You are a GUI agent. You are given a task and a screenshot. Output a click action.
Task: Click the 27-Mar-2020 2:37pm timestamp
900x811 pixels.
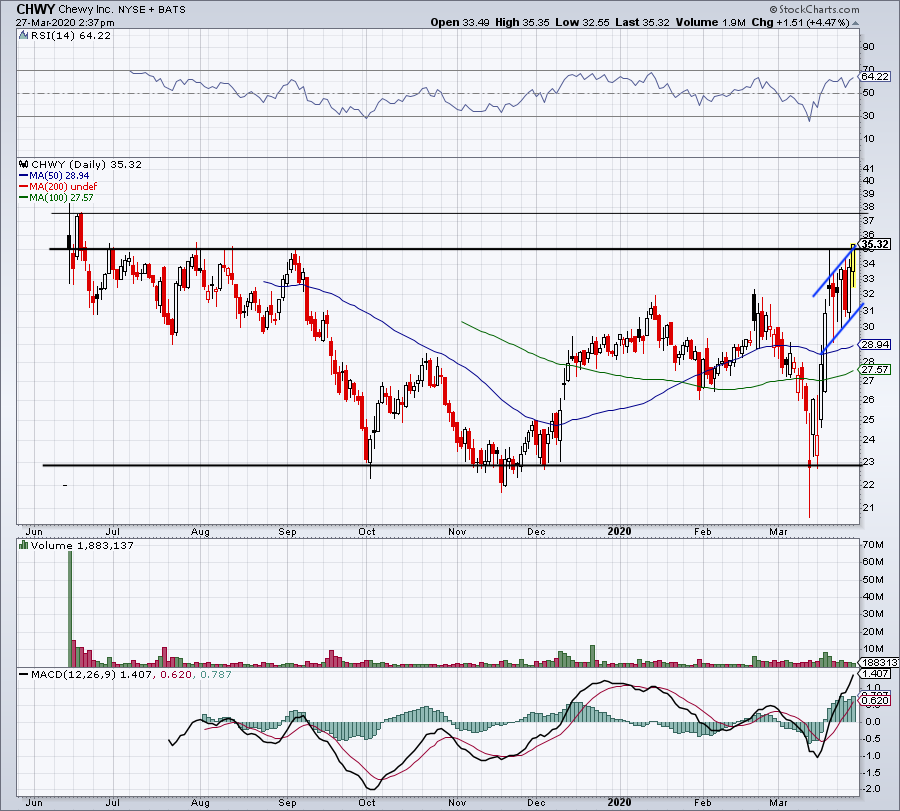(65, 23)
